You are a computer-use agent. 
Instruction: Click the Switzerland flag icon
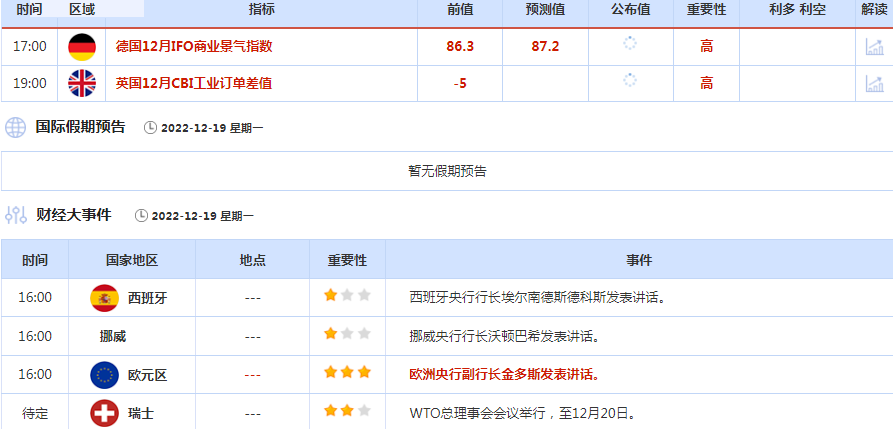104,412
